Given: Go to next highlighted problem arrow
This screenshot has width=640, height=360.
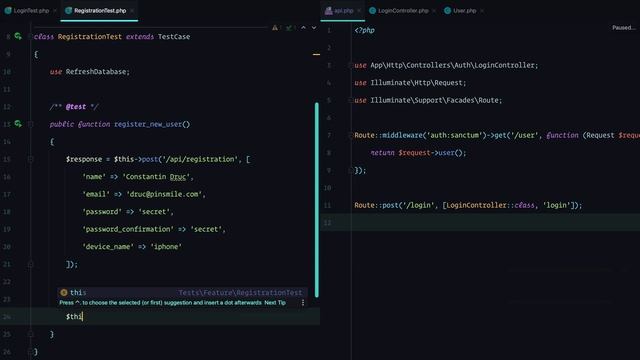Looking at the screenshot, I should pyautogui.click(x=314, y=28).
